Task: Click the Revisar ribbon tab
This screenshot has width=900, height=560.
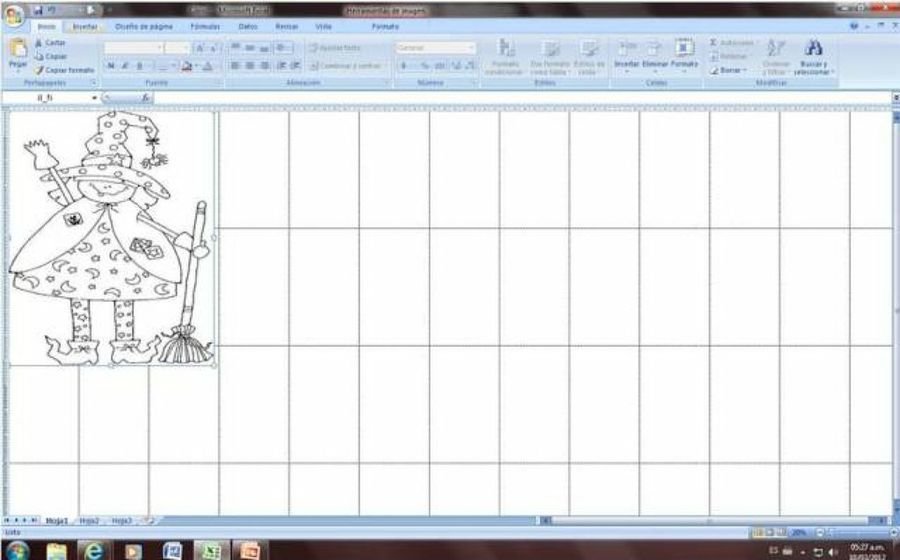Action: point(286,27)
